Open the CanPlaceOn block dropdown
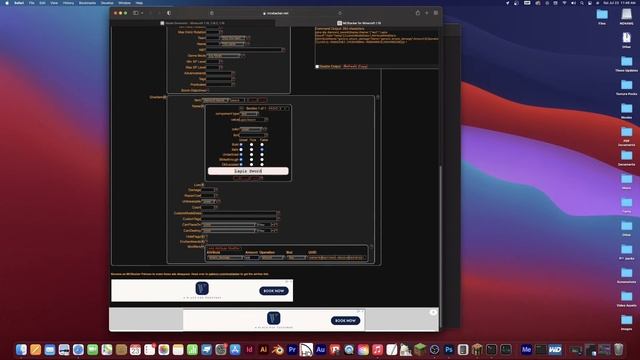Screen dimensions: 640x360 tap(229, 224)
